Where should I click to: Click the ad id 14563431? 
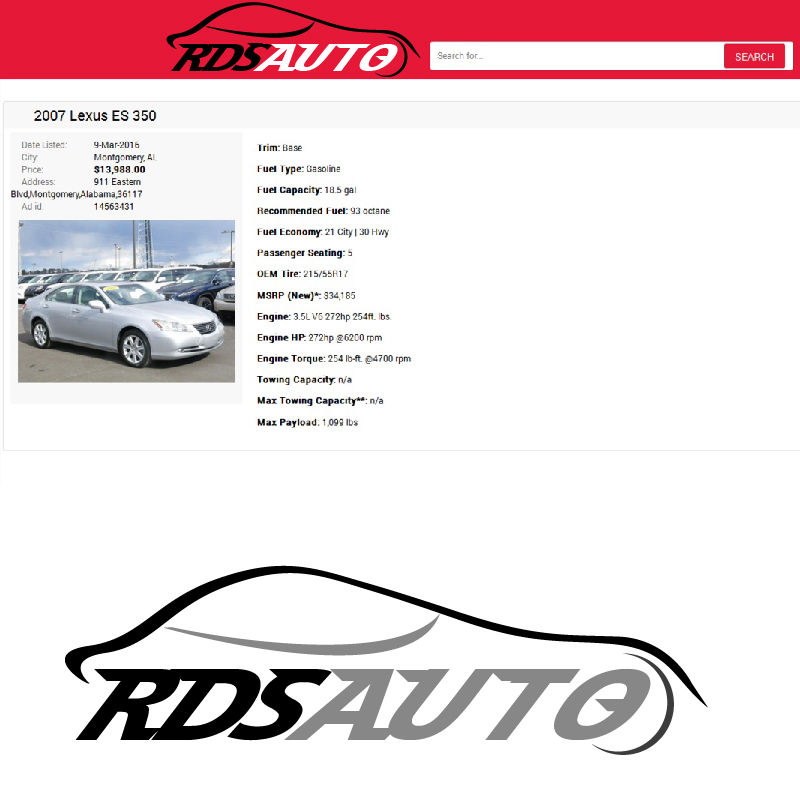point(114,207)
